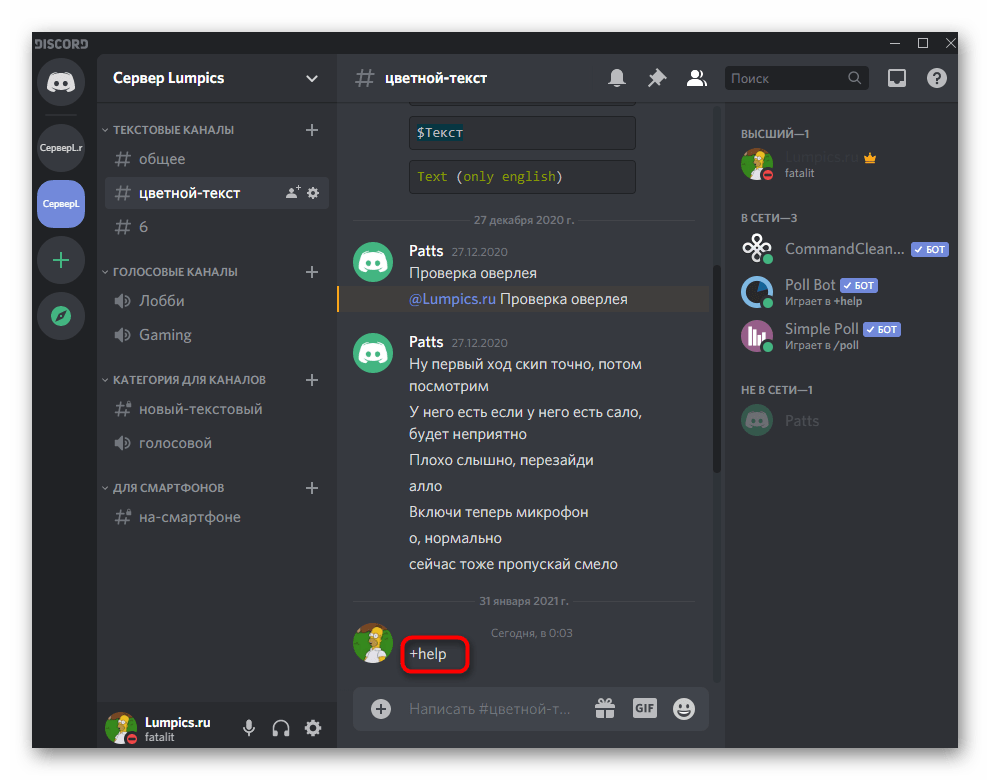990x780 pixels.
Task: Open the новый-текстовый channel
Action: (x=217, y=409)
